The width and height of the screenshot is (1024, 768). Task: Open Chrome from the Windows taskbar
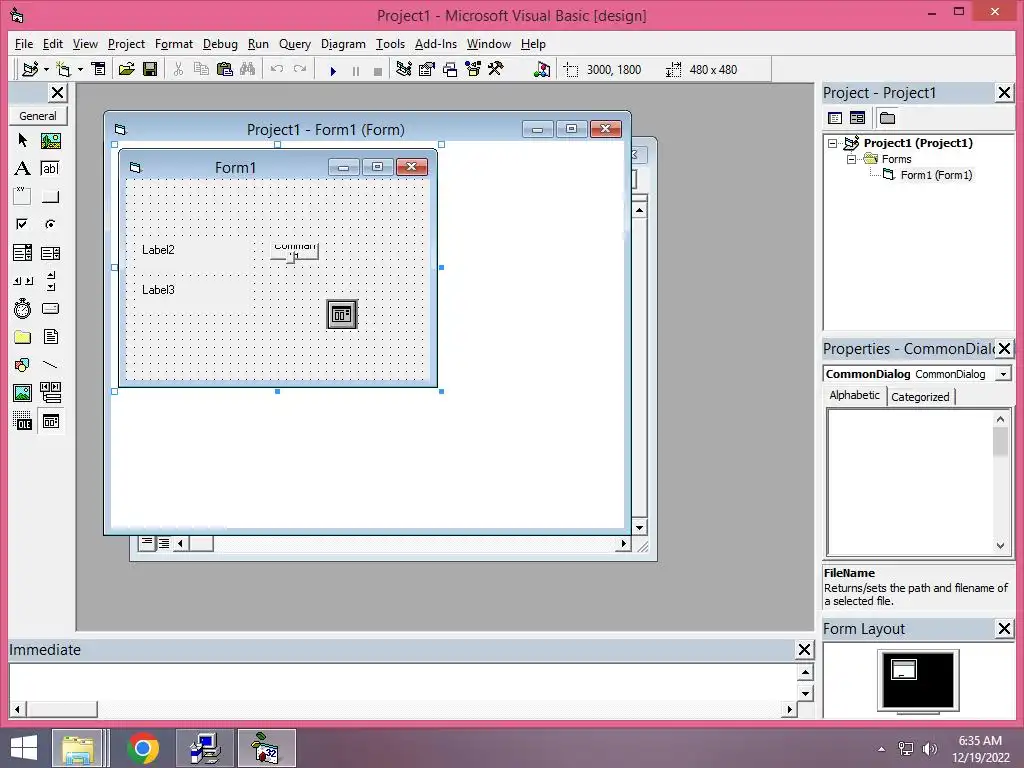(143, 748)
